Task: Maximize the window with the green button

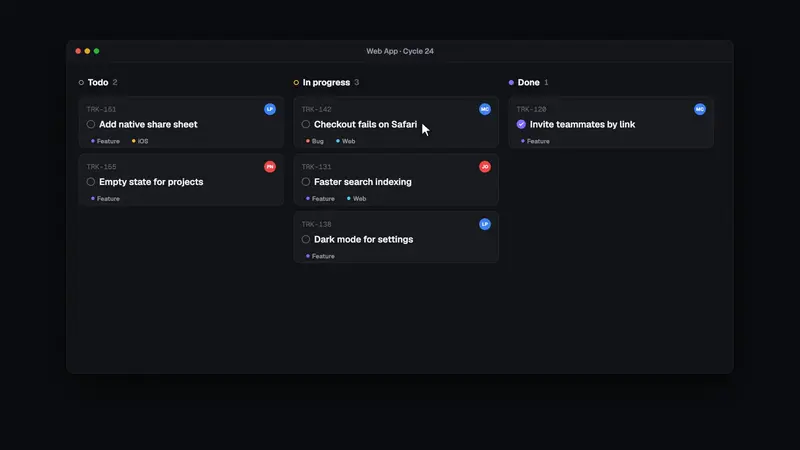Action: [x=96, y=51]
